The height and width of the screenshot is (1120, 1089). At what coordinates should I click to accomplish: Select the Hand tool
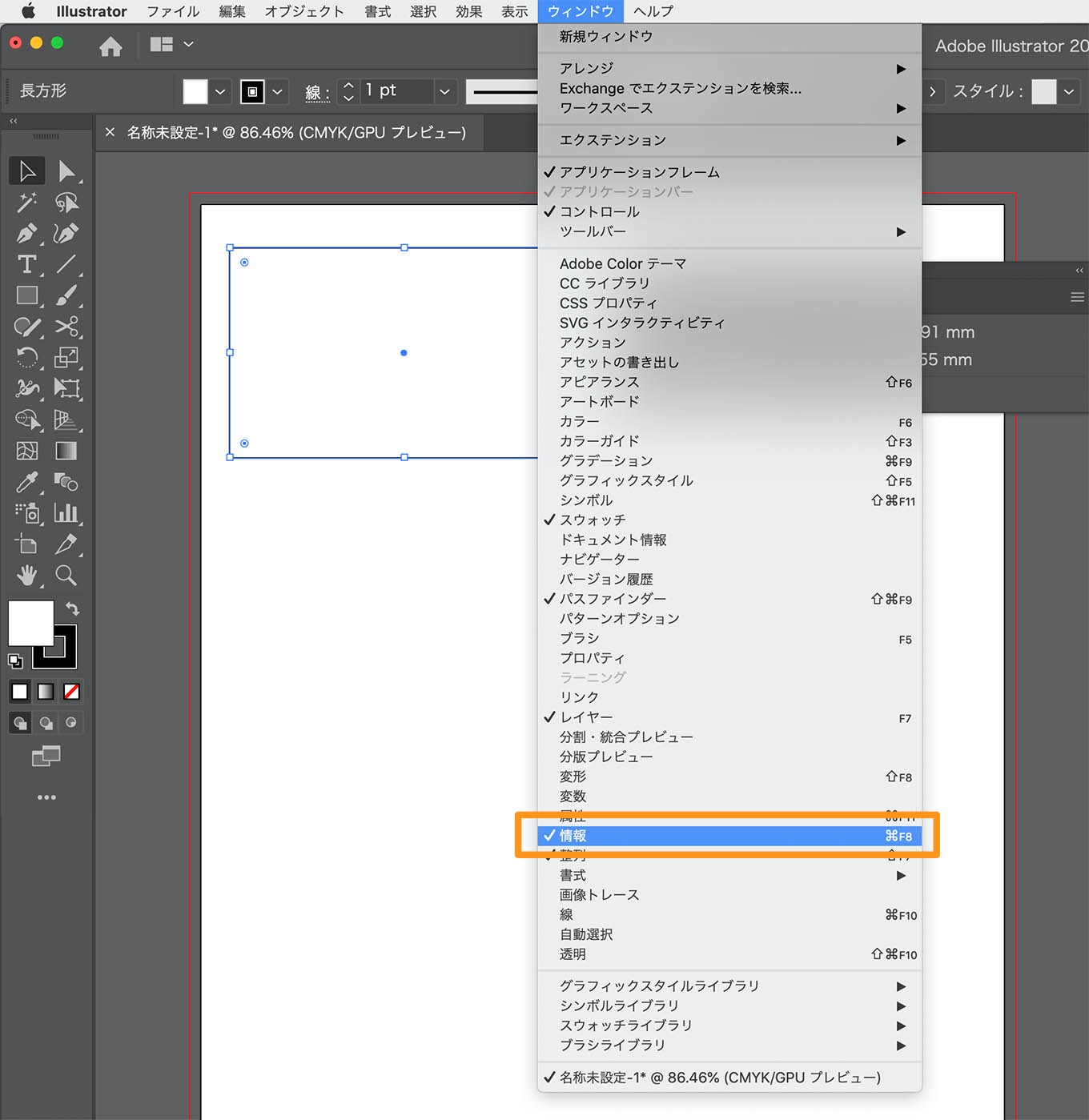[26, 576]
